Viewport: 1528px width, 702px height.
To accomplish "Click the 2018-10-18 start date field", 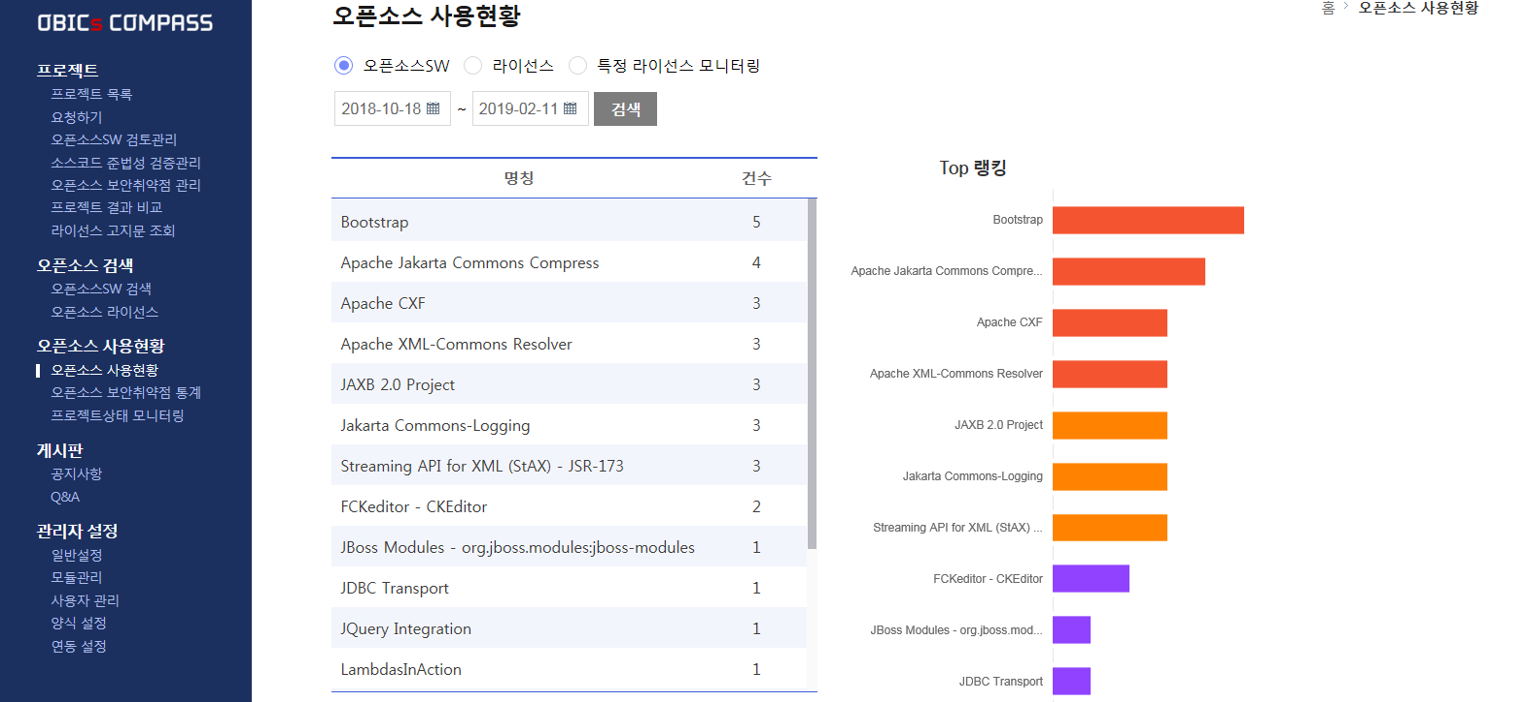I will pyautogui.click(x=392, y=109).
